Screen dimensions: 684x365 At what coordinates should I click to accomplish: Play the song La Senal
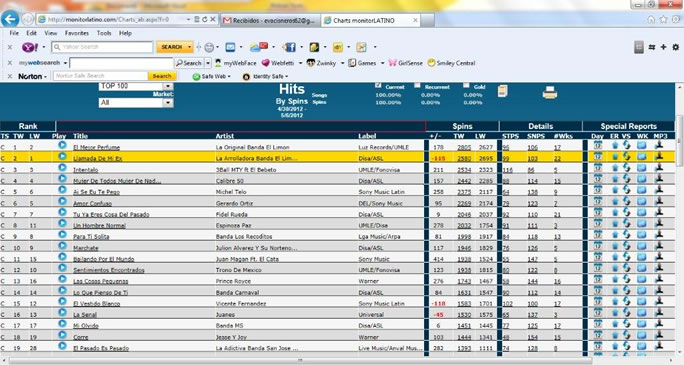[x=62, y=312]
